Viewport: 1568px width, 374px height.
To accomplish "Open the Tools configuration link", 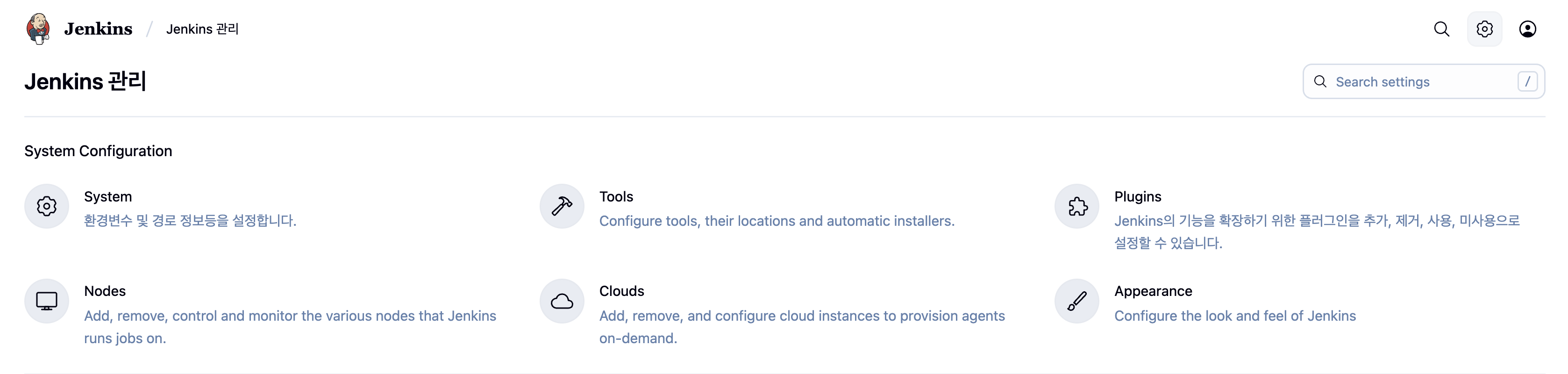I will click(x=616, y=197).
